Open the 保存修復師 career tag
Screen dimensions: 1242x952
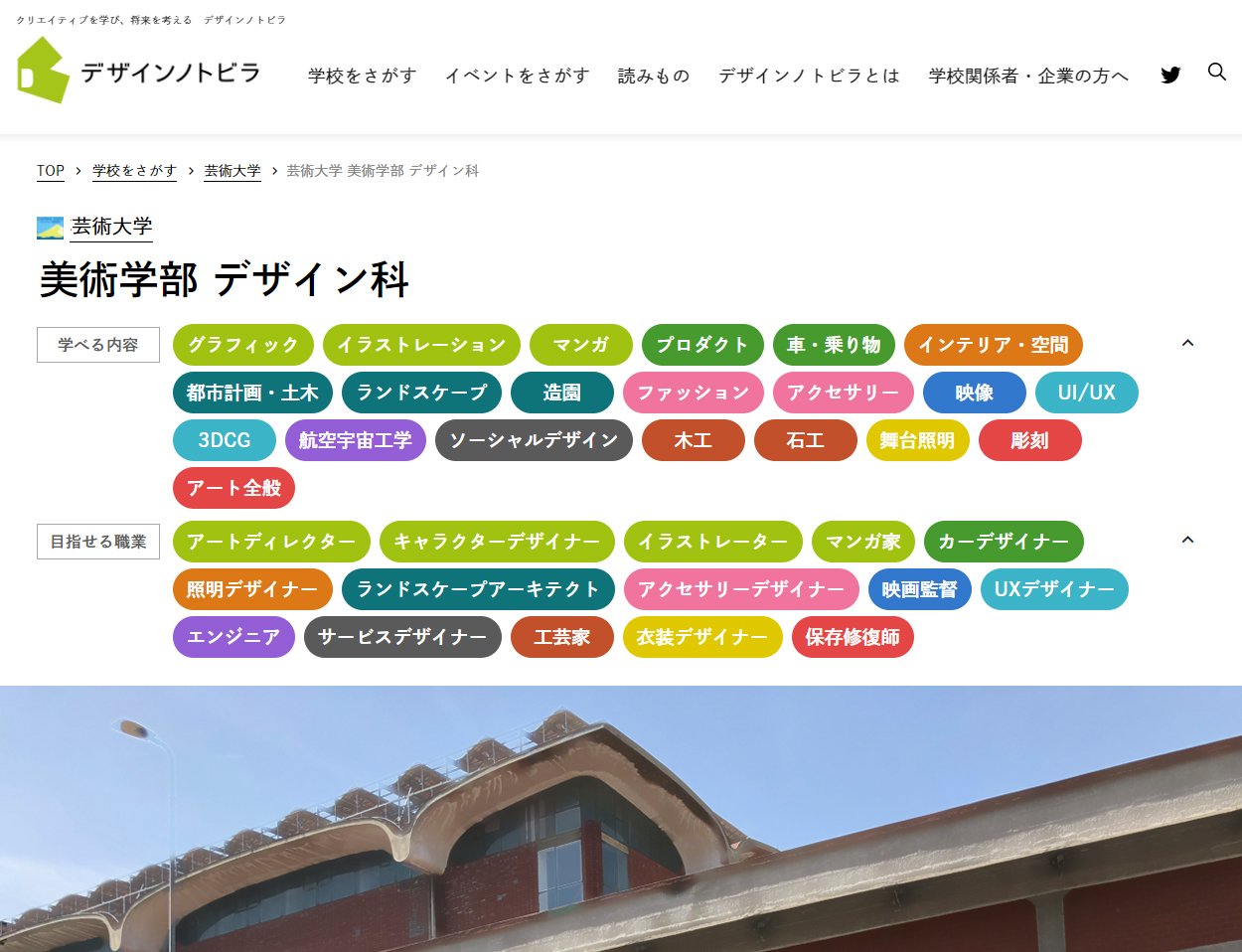(853, 637)
